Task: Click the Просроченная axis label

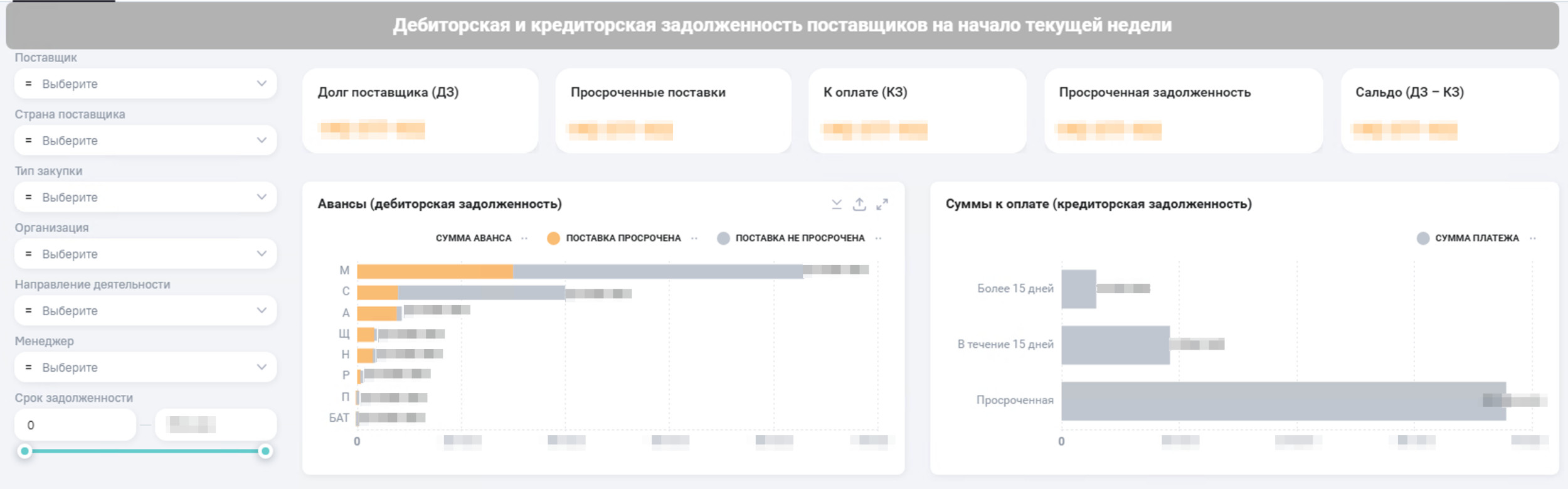Action: (1015, 400)
